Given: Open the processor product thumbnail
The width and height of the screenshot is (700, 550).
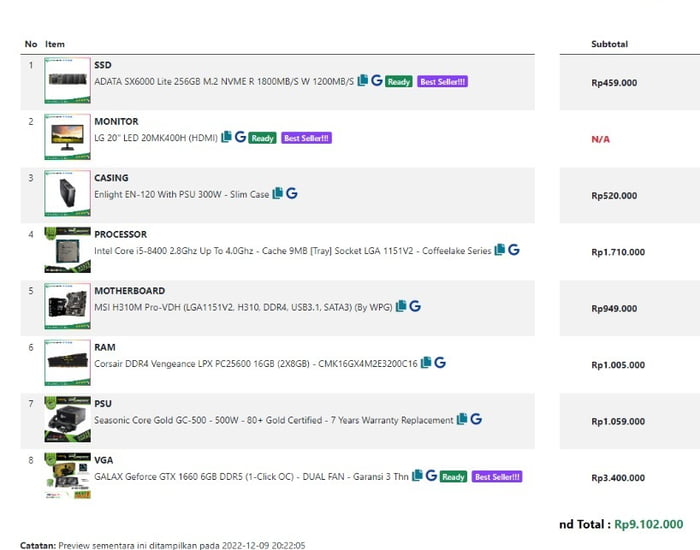Looking at the screenshot, I should 67,250.
